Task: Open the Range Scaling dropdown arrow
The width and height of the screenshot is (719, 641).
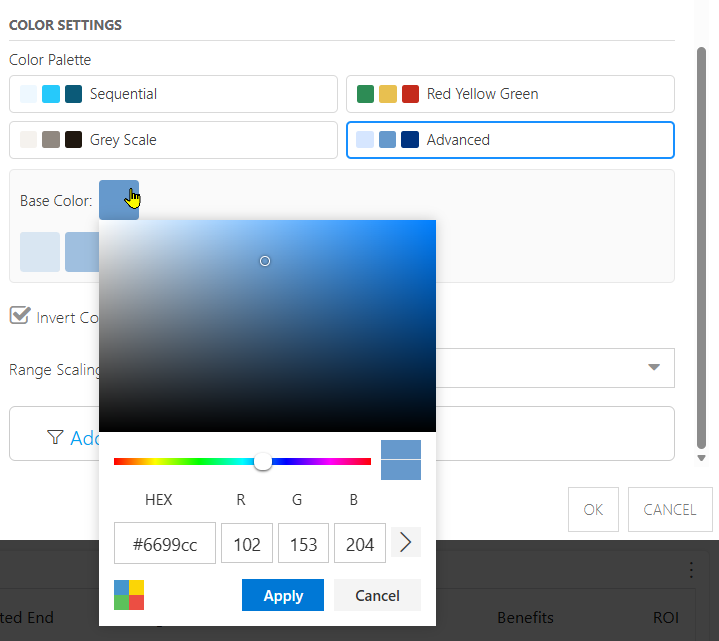Action: (654, 367)
